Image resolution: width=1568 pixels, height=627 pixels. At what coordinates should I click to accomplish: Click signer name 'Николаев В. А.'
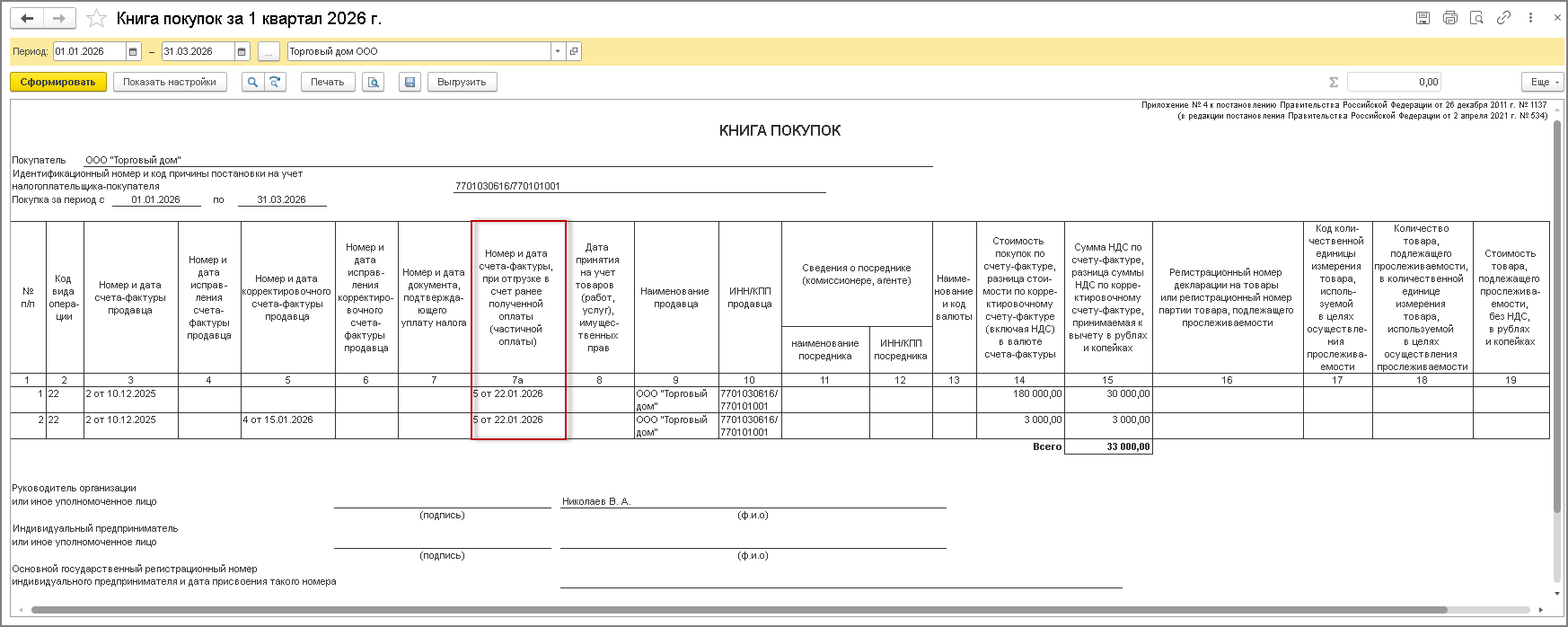tap(596, 501)
